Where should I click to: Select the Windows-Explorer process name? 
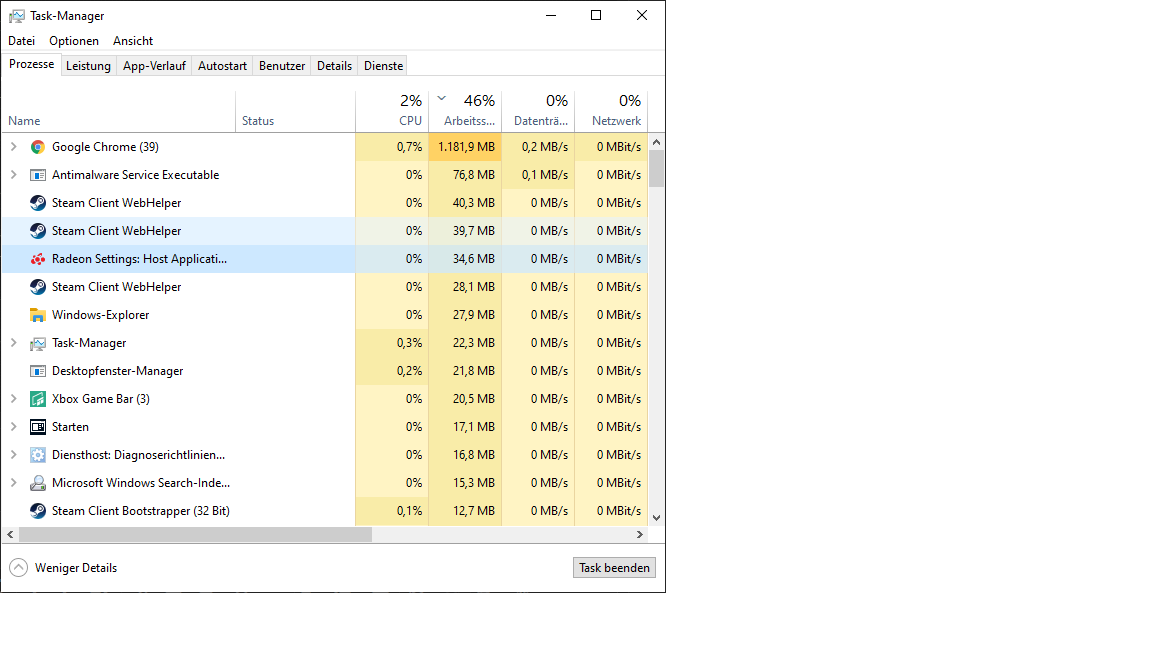101,315
